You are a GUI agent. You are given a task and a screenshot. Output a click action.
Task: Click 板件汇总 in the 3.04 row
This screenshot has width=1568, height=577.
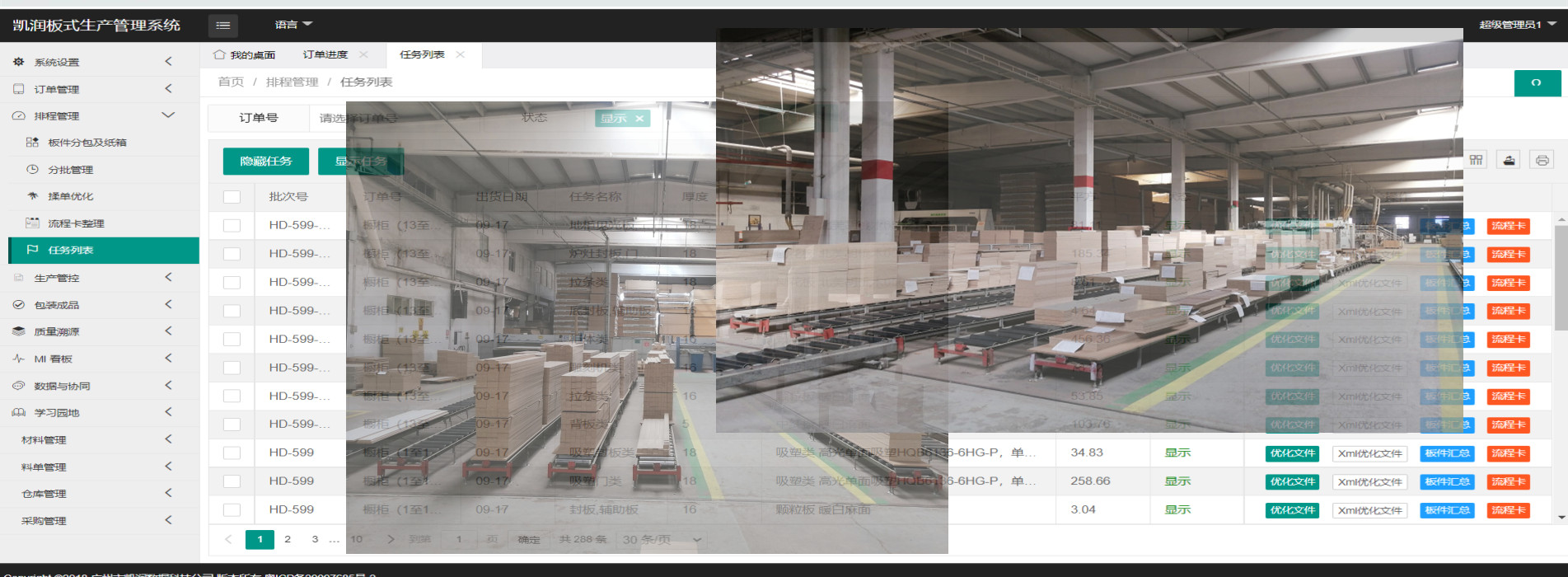(1447, 510)
